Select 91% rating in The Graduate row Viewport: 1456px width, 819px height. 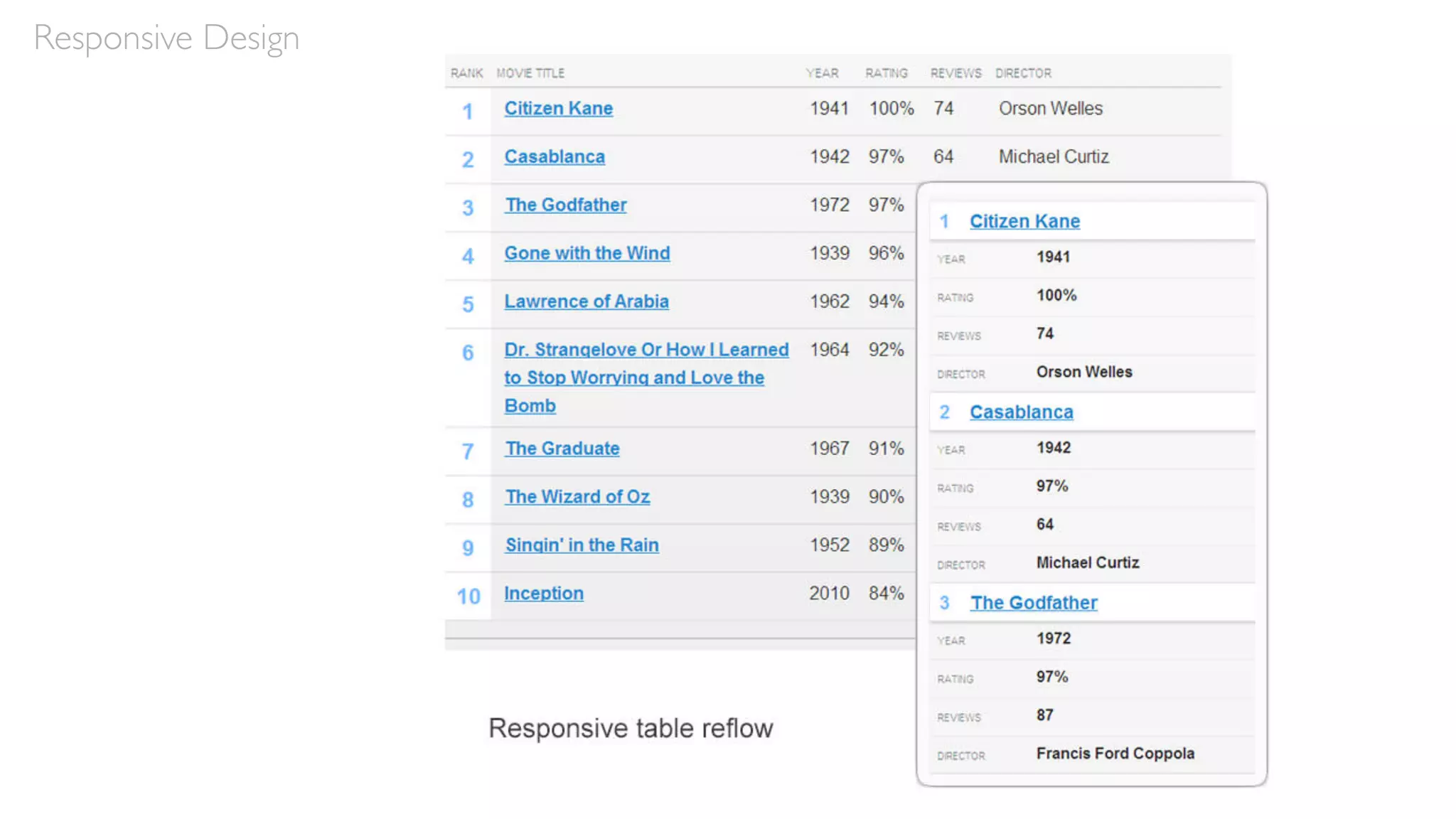886,449
